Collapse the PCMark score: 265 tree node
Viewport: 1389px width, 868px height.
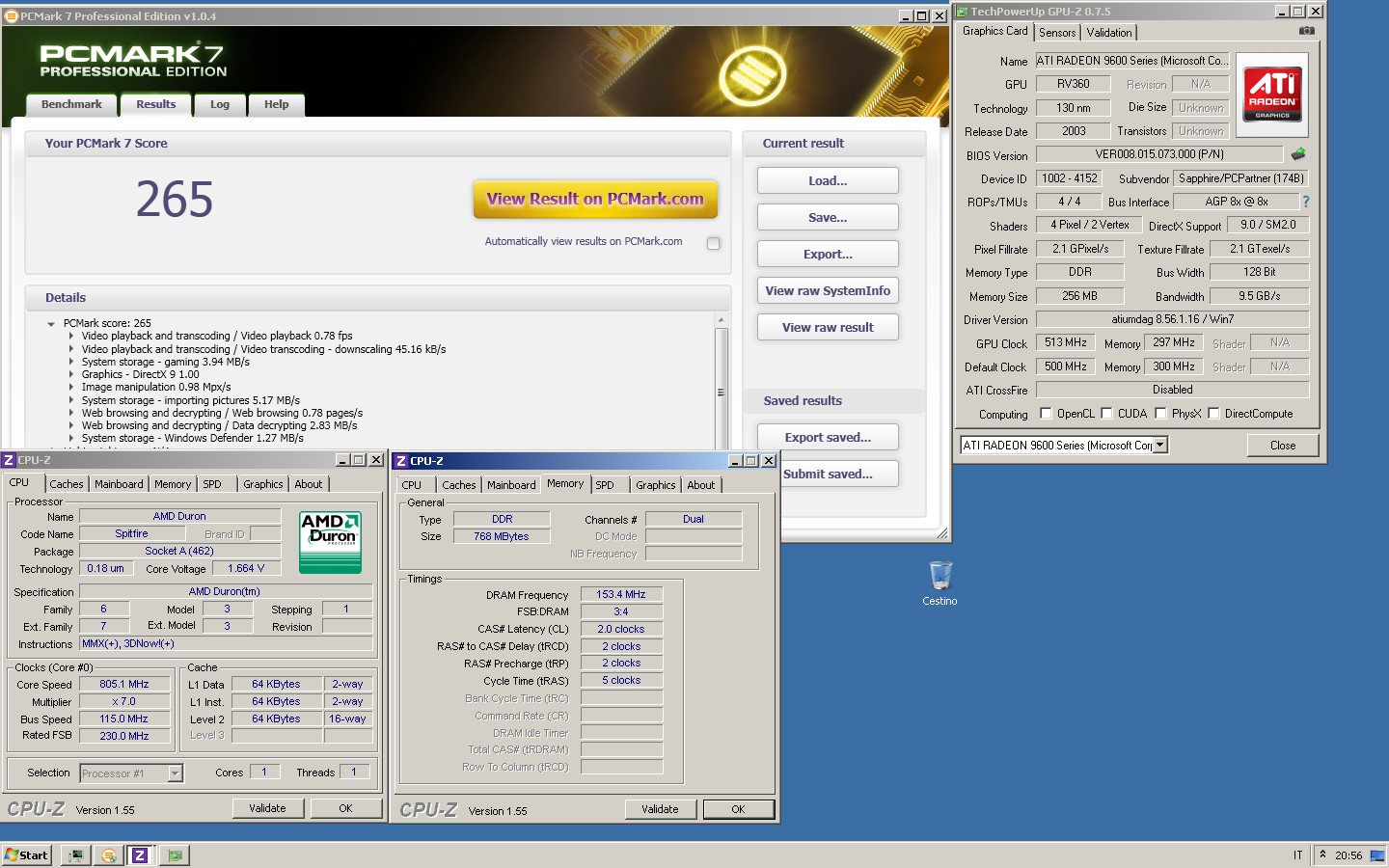pyautogui.click(x=51, y=324)
